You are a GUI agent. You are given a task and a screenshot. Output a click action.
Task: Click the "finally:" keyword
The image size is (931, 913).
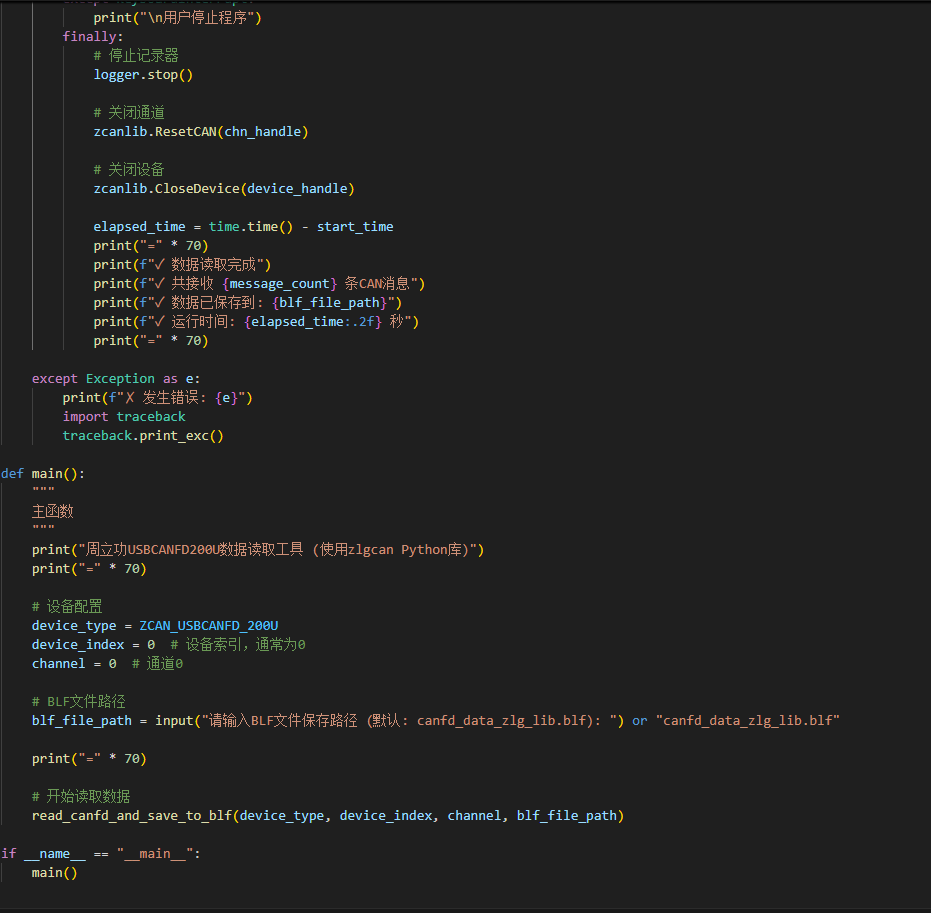point(93,37)
